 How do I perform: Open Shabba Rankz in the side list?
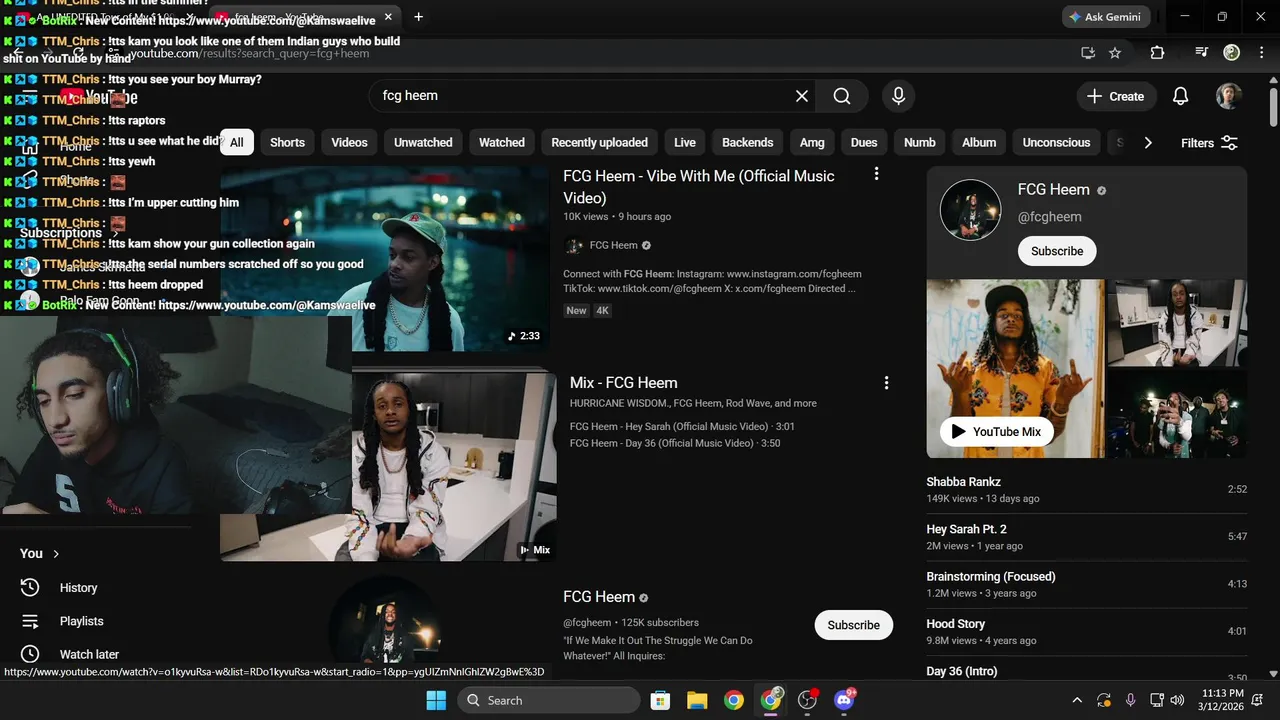coord(963,482)
